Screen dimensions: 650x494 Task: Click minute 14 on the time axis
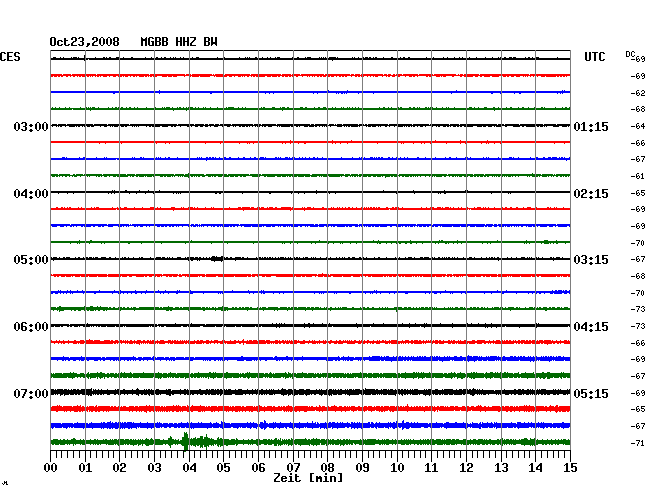(536, 468)
